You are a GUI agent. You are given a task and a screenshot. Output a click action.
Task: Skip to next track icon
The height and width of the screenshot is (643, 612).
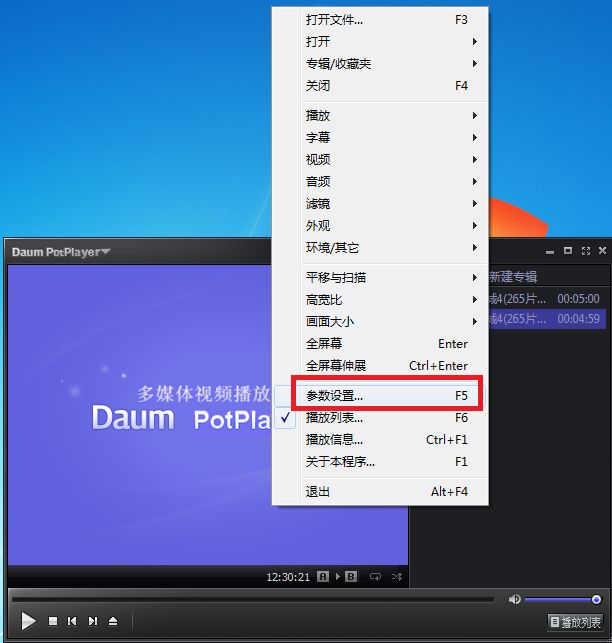pos(93,621)
